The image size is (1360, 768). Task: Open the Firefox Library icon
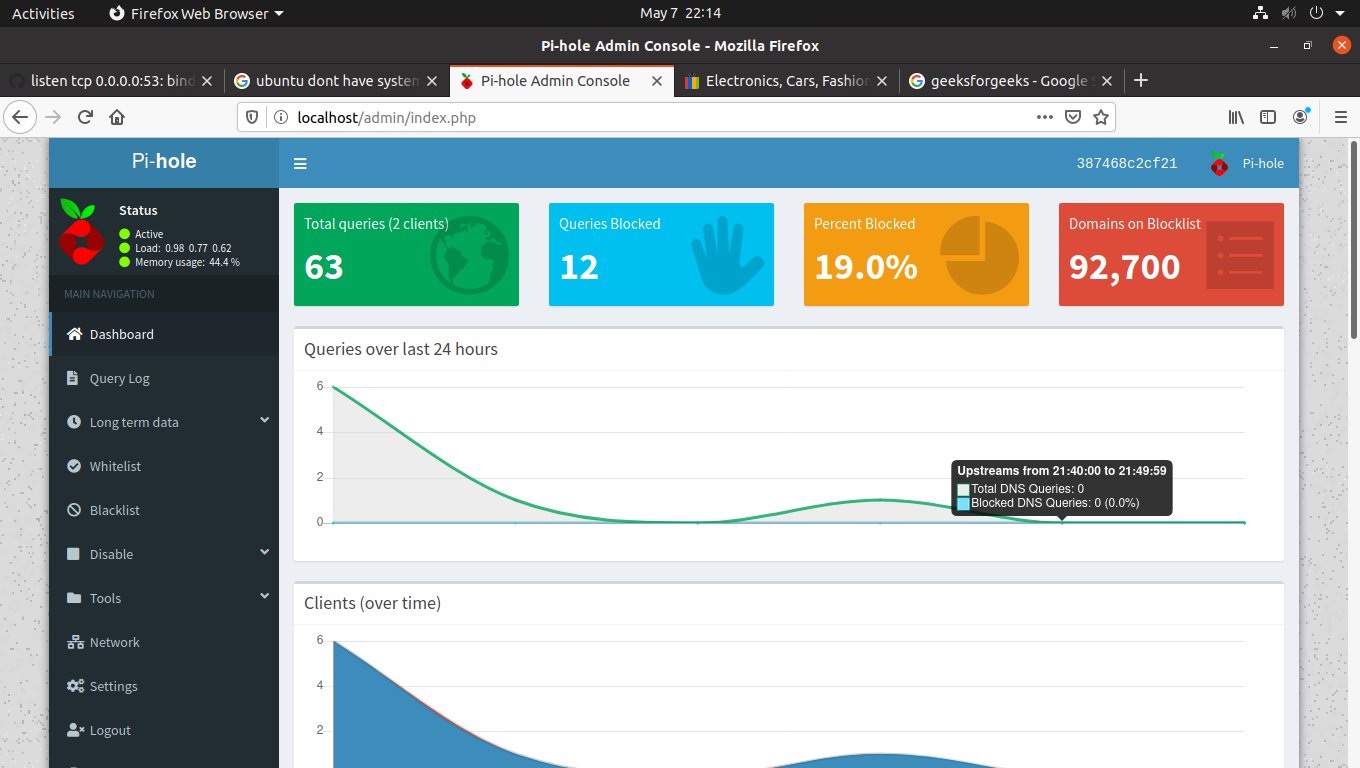(x=1237, y=117)
